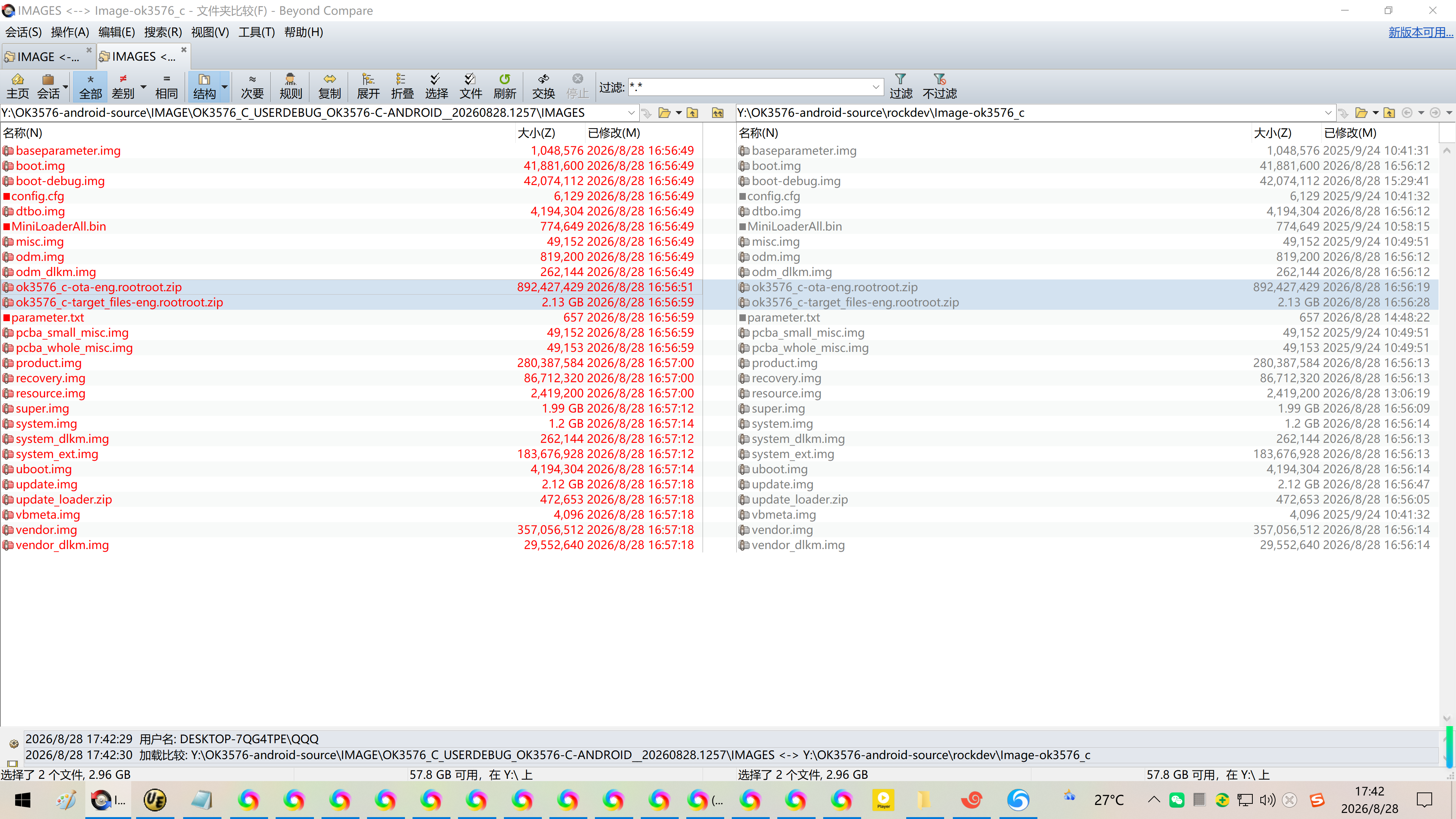Click the both-sides up-folder icon between panes
Image resolution: width=1456 pixels, height=819 pixels.
pyautogui.click(x=718, y=113)
